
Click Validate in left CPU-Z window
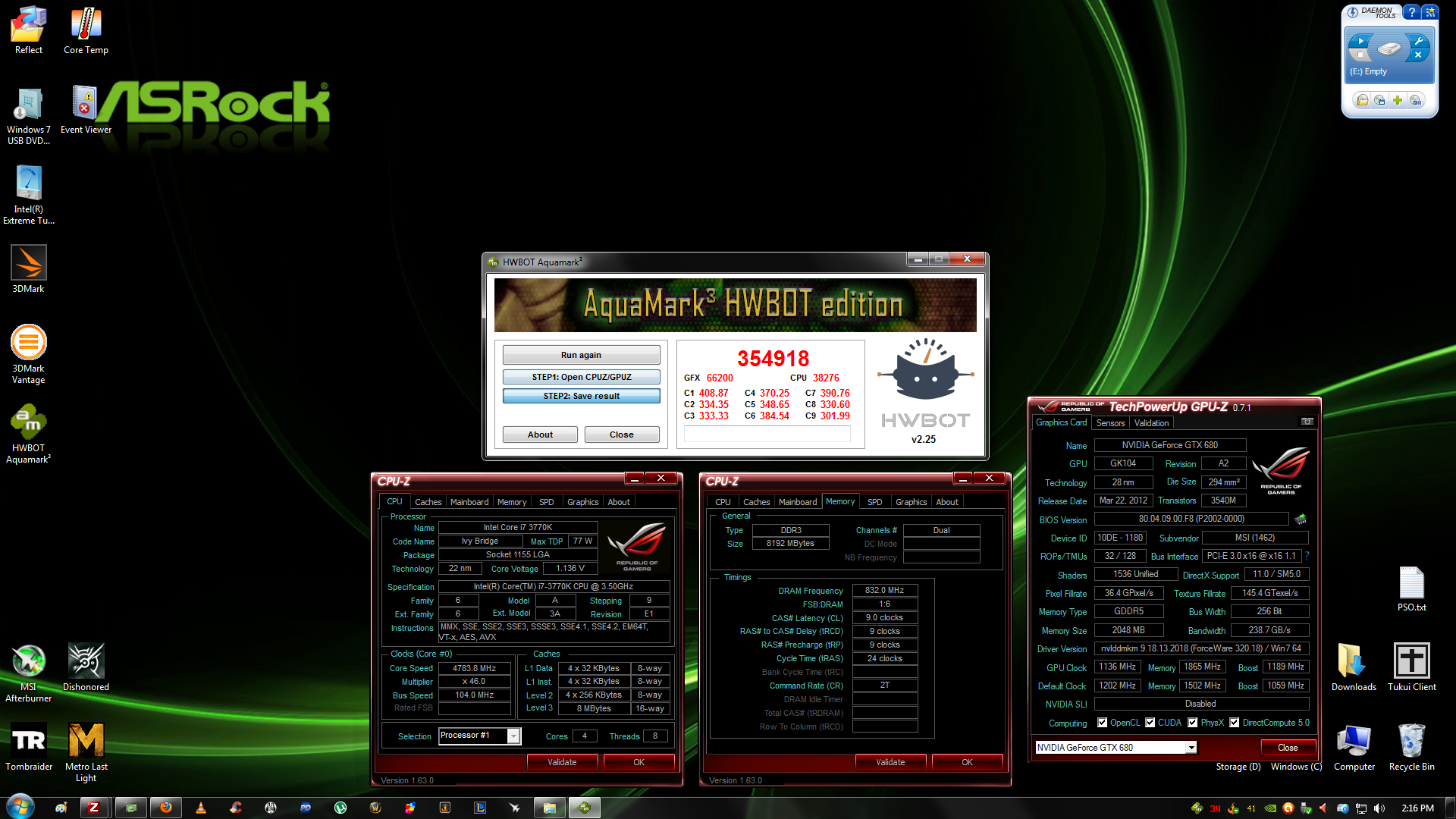[562, 762]
